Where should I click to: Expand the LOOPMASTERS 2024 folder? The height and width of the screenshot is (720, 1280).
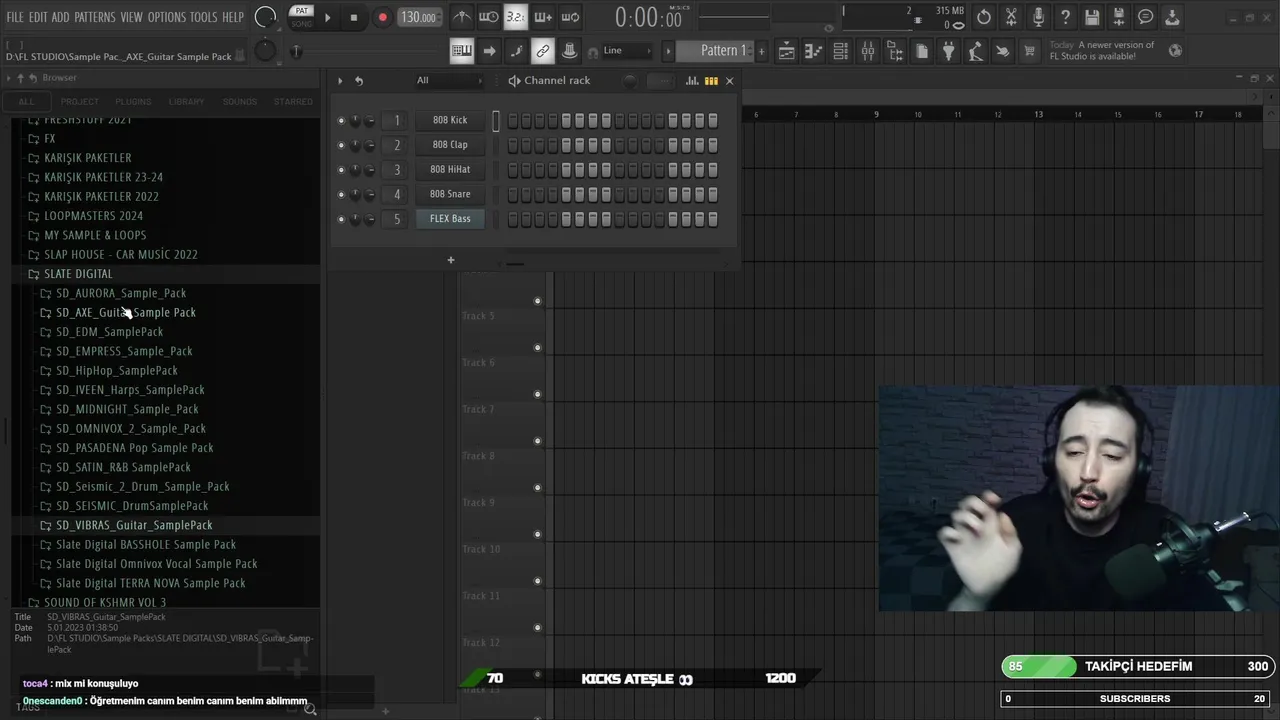tap(93, 216)
